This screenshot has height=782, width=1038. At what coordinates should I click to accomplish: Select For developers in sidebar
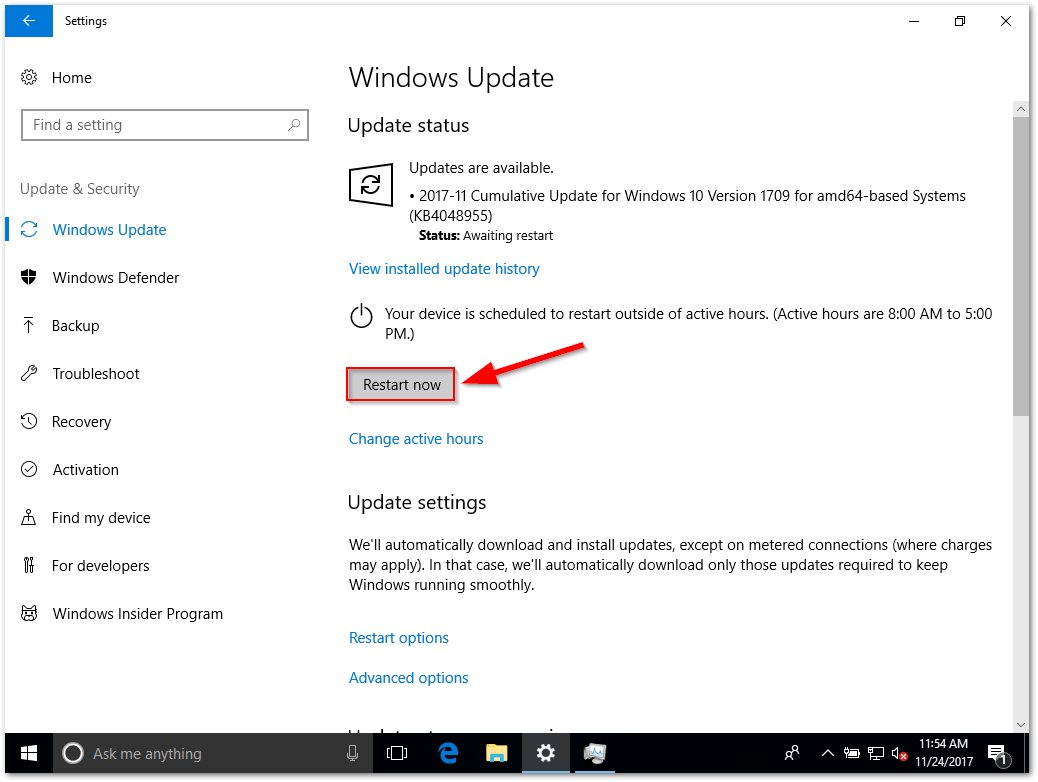click(x=101, y=565)
